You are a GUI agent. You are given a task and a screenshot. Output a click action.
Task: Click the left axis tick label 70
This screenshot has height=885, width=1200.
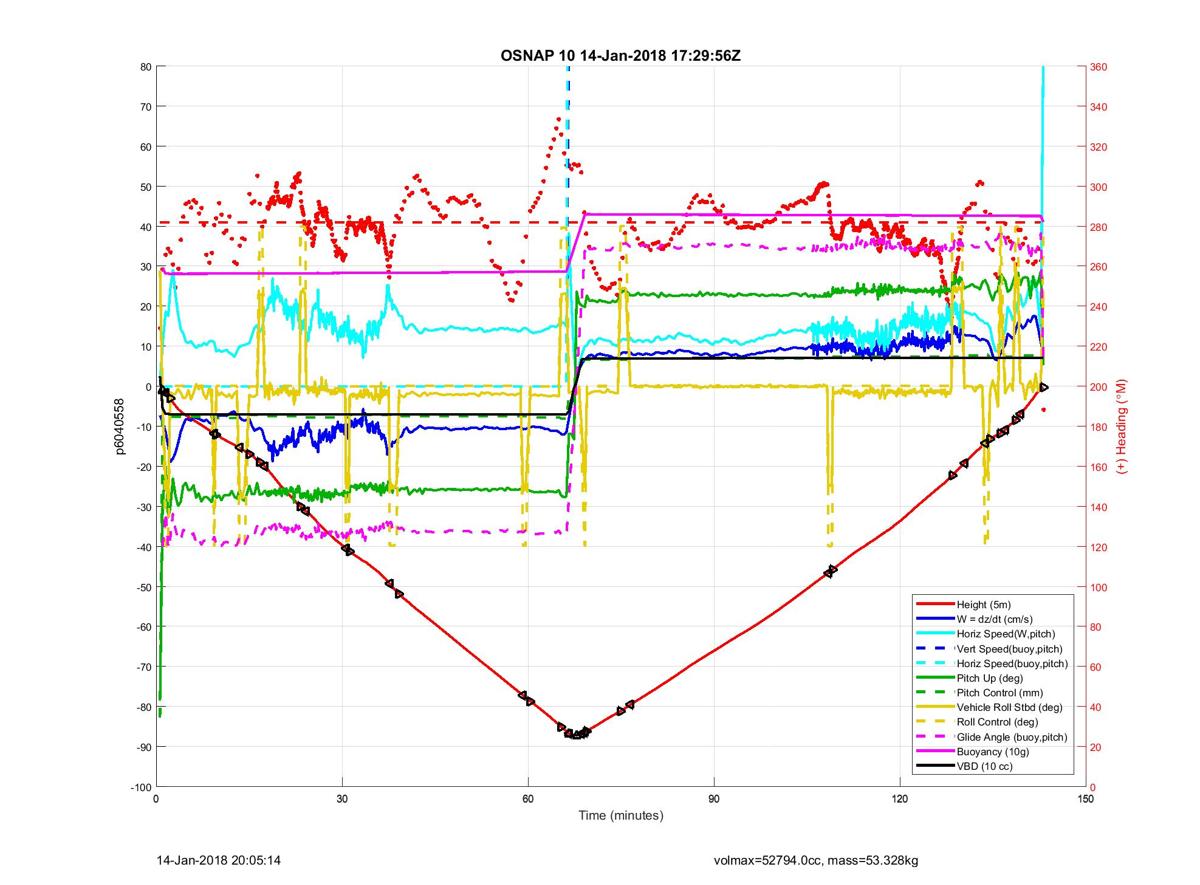pyautogui.click(x=145, y=107)
